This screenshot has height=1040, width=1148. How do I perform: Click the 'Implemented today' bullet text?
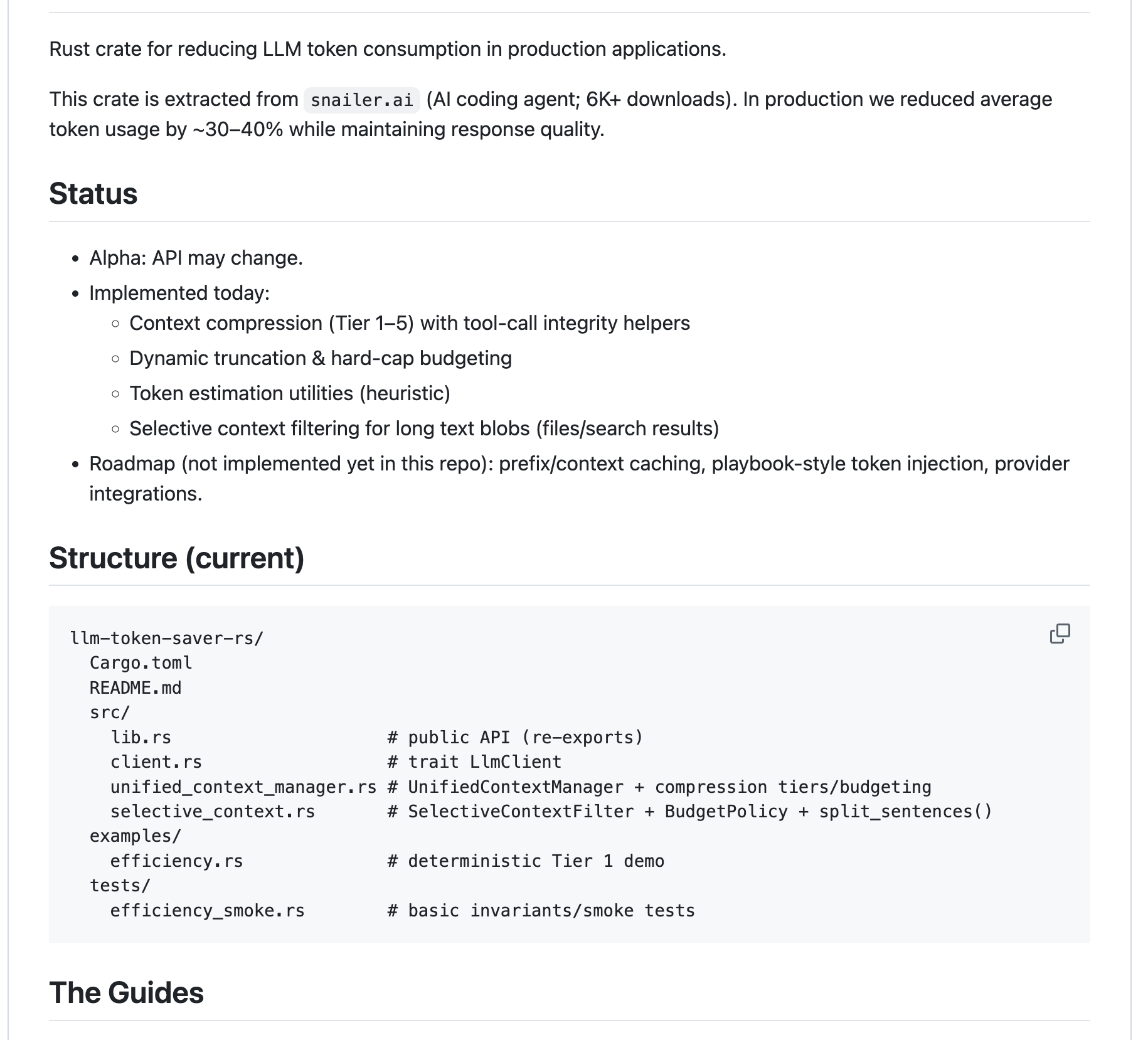(179, 293)
